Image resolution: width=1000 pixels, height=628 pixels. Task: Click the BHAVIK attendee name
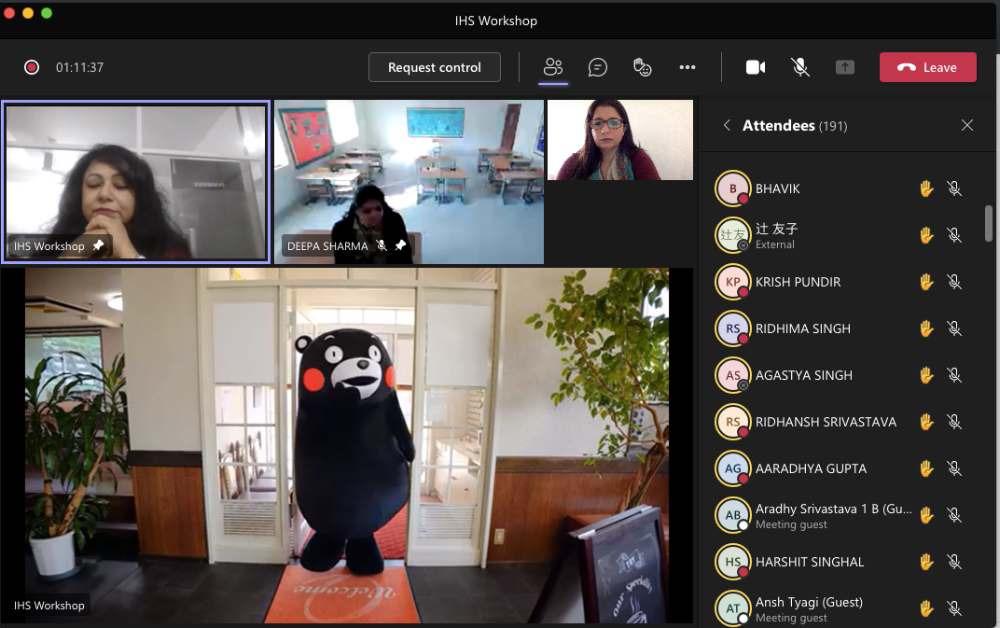point(777,189)
